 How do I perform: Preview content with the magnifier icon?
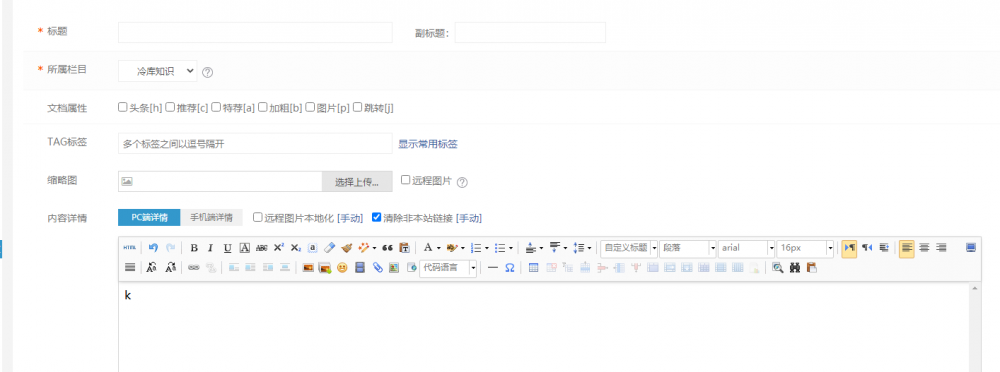tap(777, 267)
